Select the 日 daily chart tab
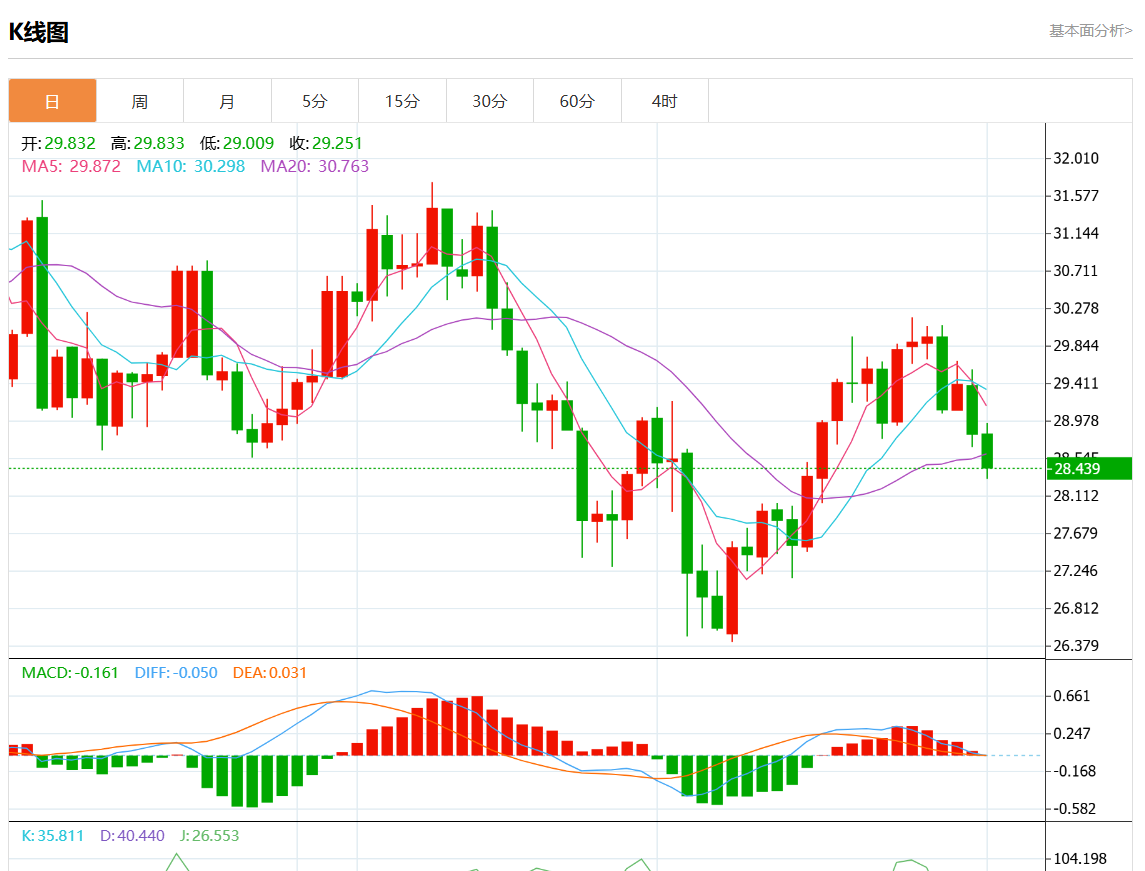The image size is (1145, 871). (x=52, y=101)
